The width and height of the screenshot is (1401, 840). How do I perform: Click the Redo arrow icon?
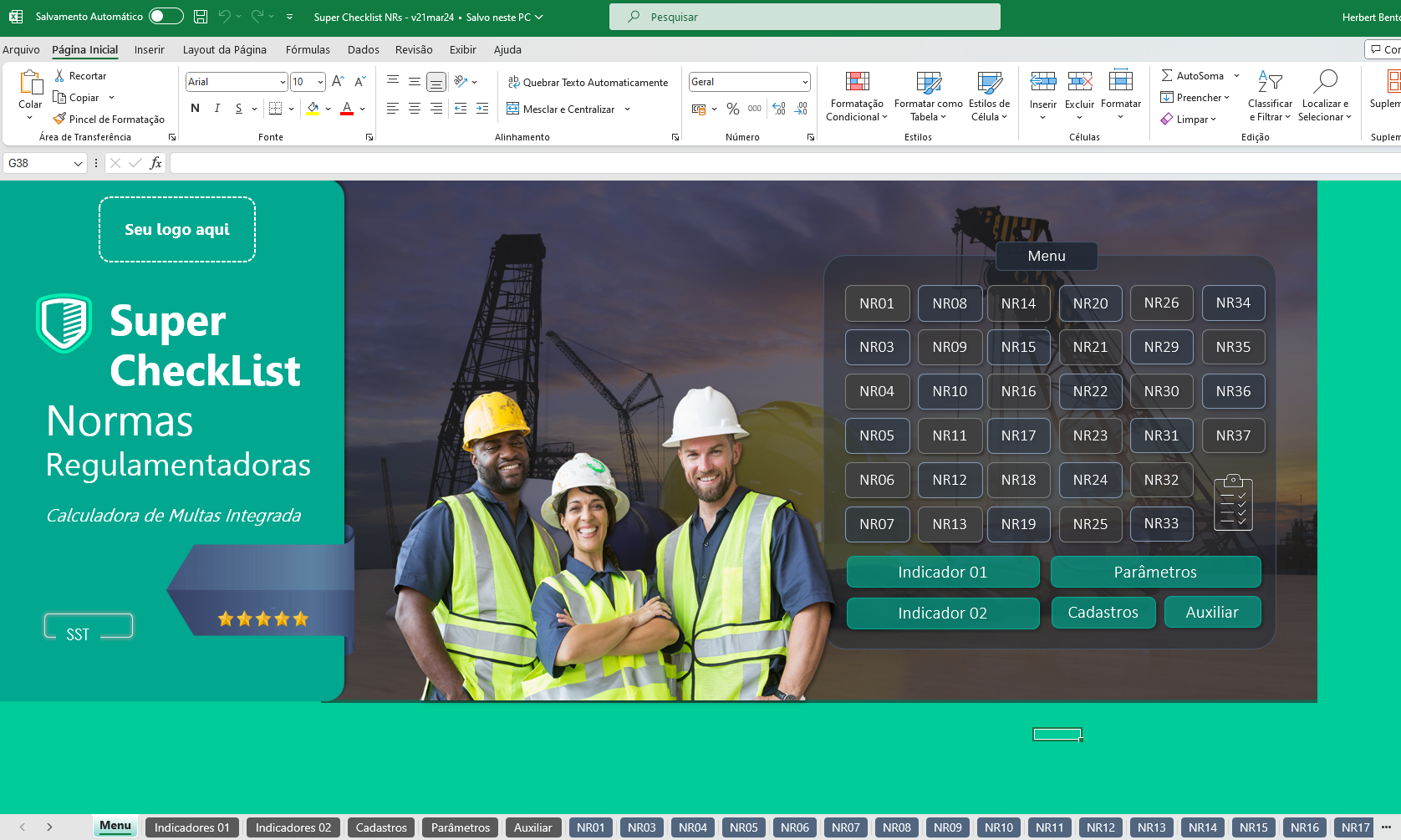tap(257, 16)
